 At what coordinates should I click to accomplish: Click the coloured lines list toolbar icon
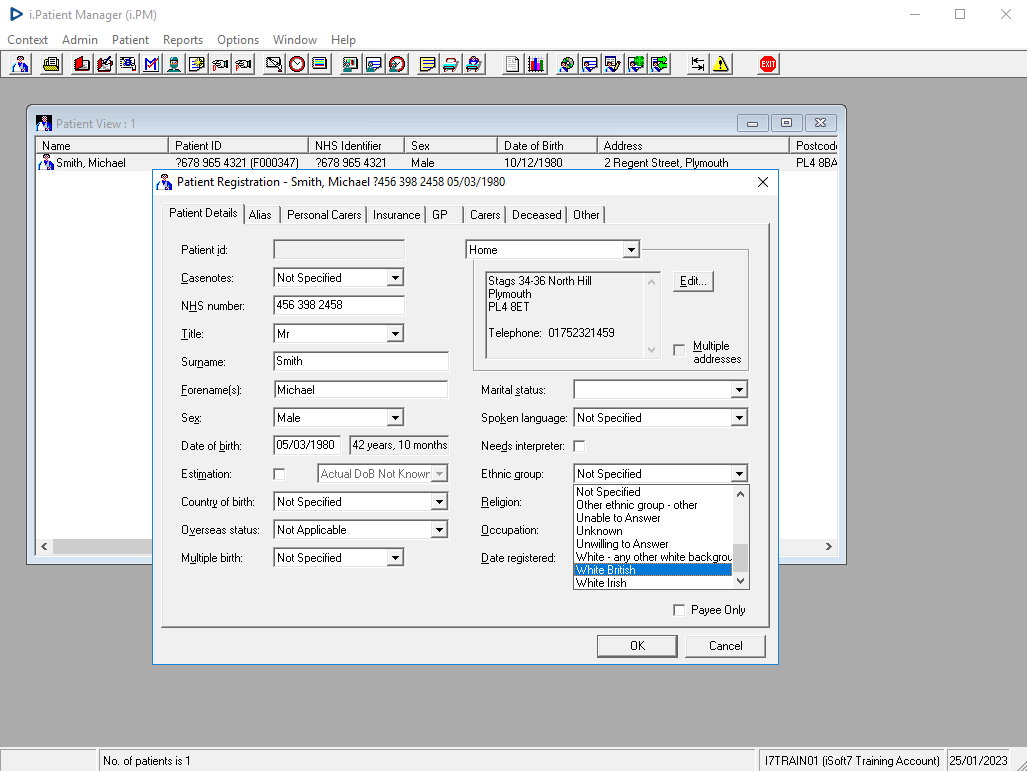point(320,64)
